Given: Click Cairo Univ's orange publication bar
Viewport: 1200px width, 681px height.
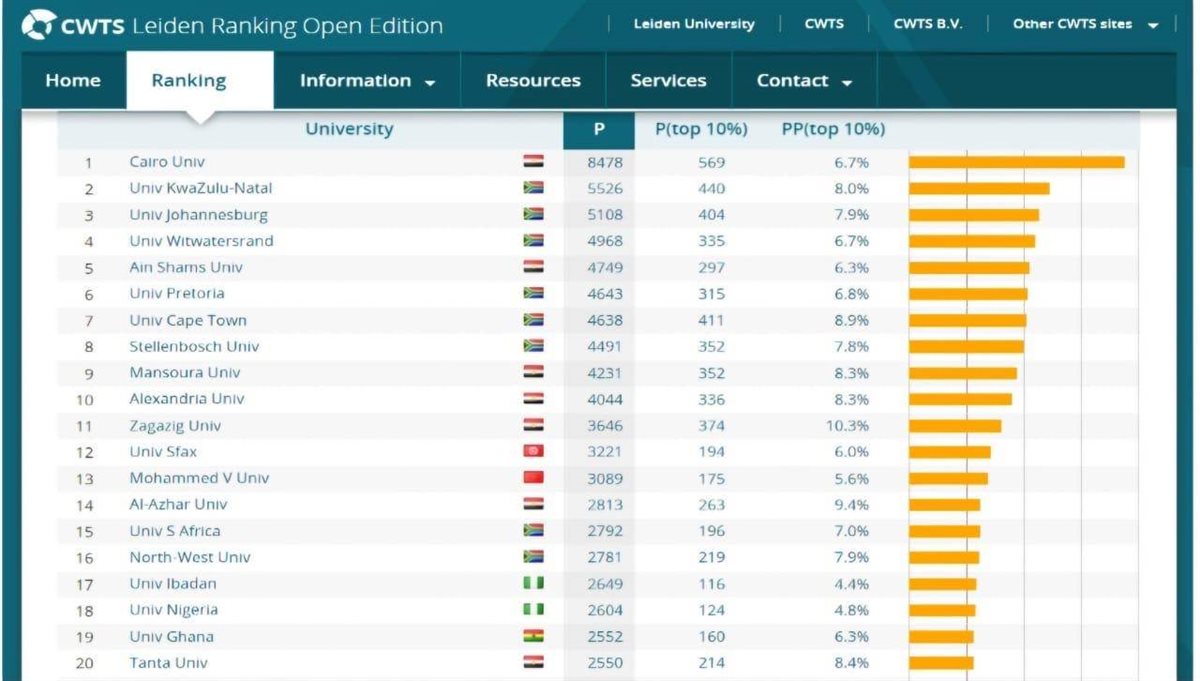Looking at the screenshot, I should [x=1016, y=162].
